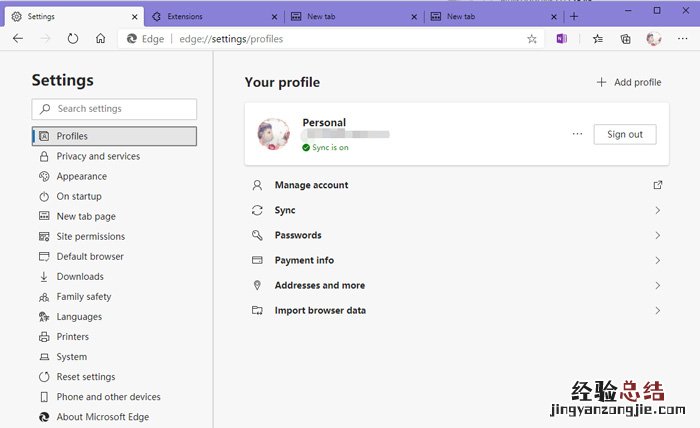Open Import browser data row
The image size is (700, 428).
320,310
